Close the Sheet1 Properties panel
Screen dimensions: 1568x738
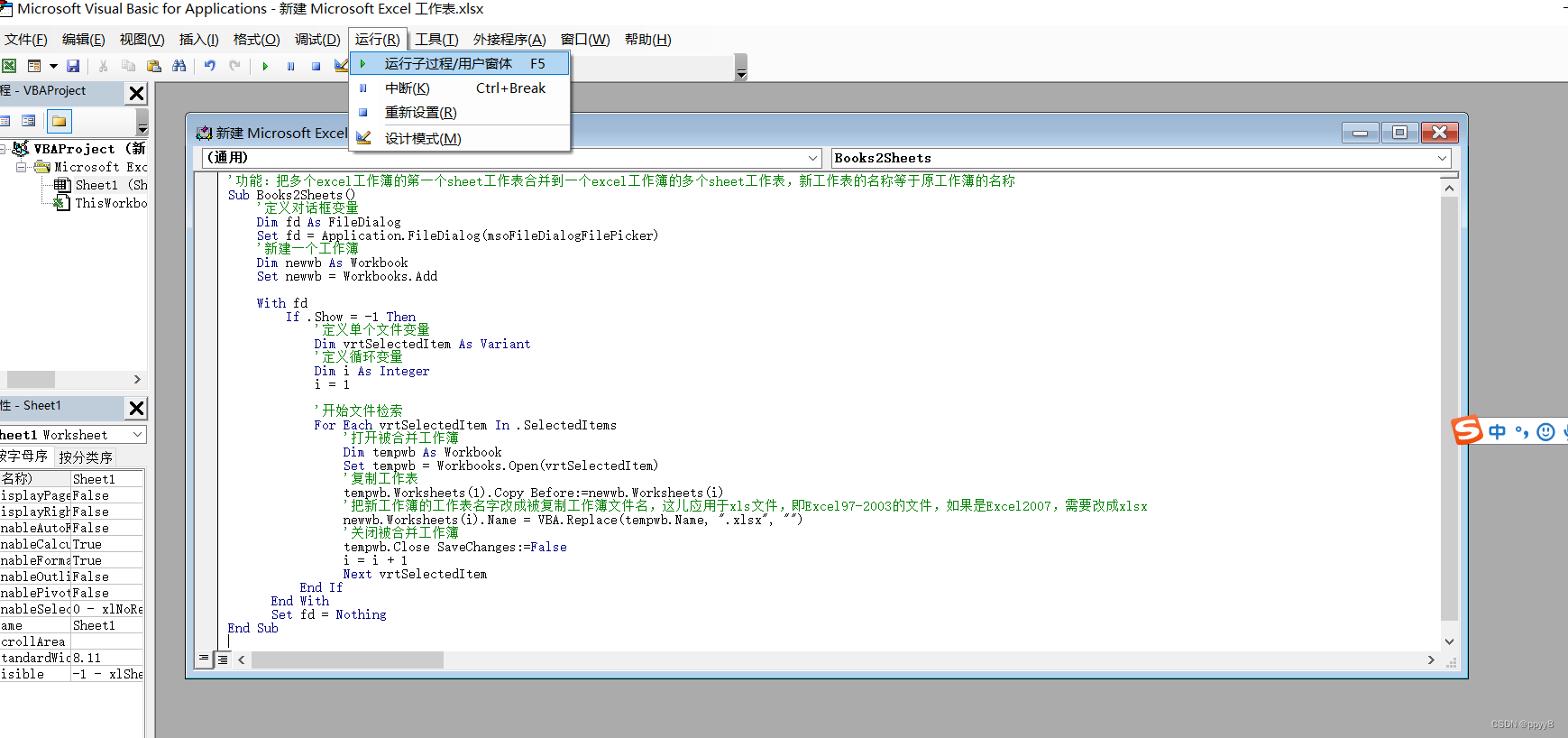tap(136, 408)
